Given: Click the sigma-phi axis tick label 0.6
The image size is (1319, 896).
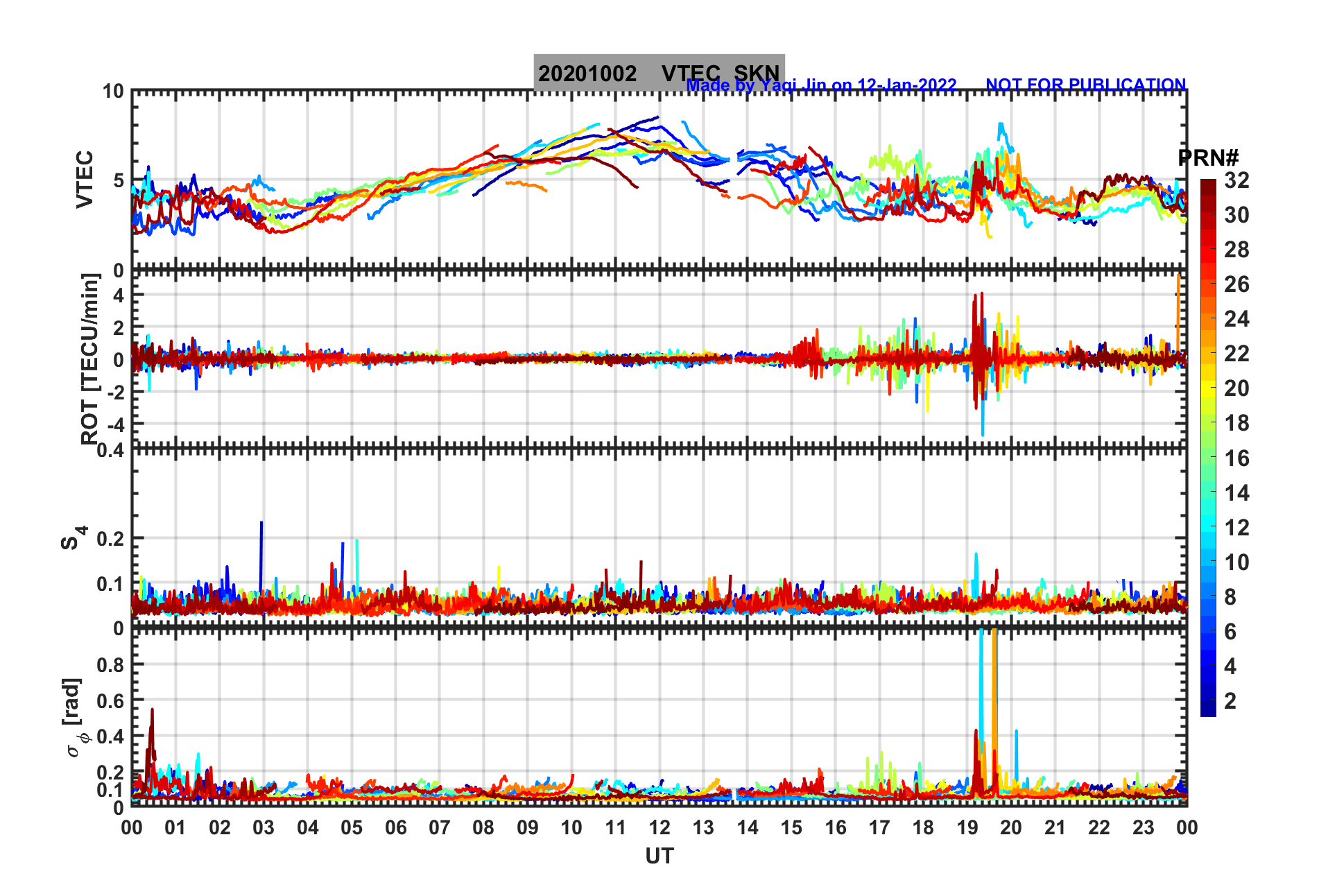Looking at the screenshot, I should pos(111,701).
